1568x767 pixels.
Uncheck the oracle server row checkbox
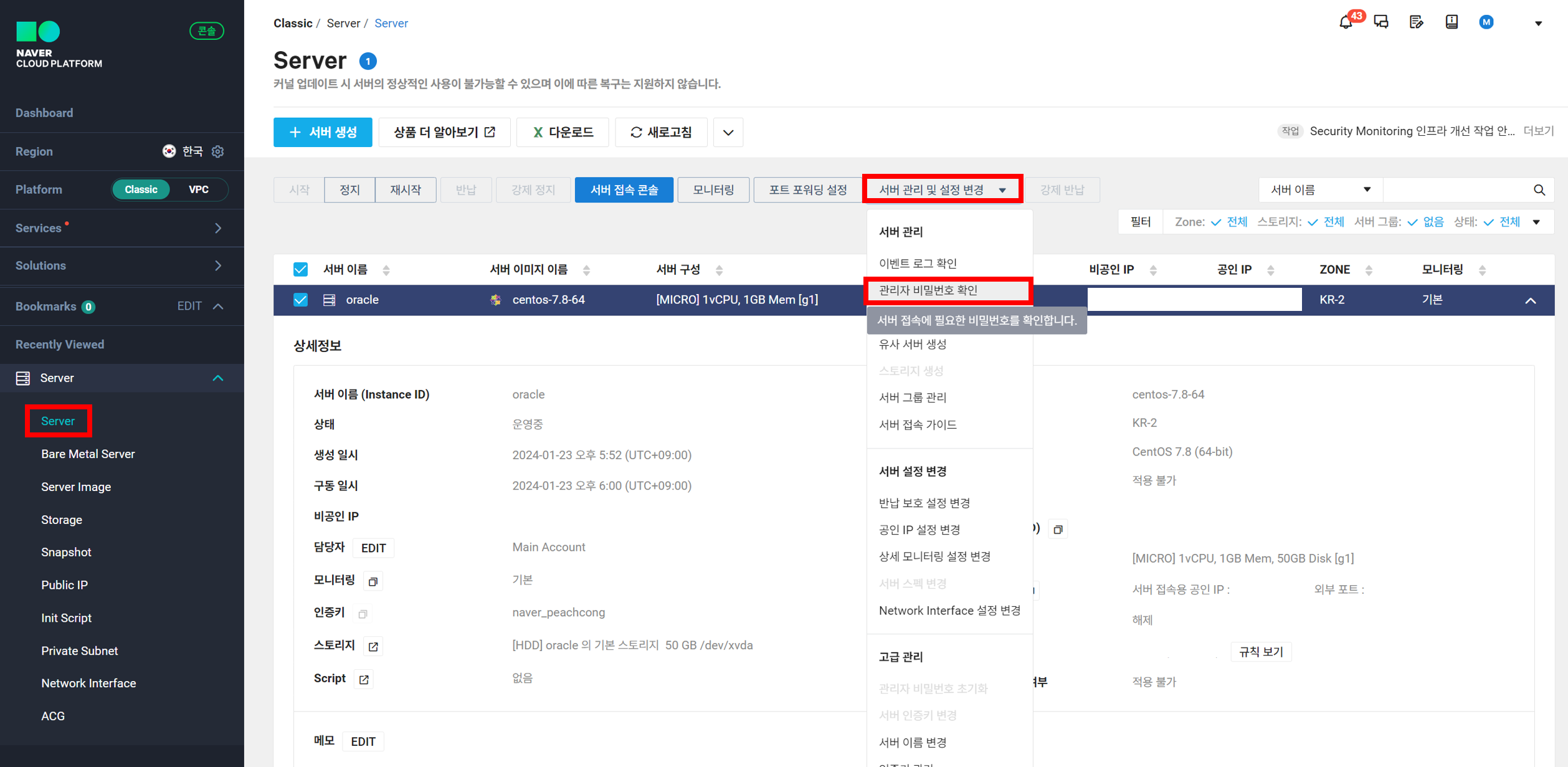[x=300, y=300]
